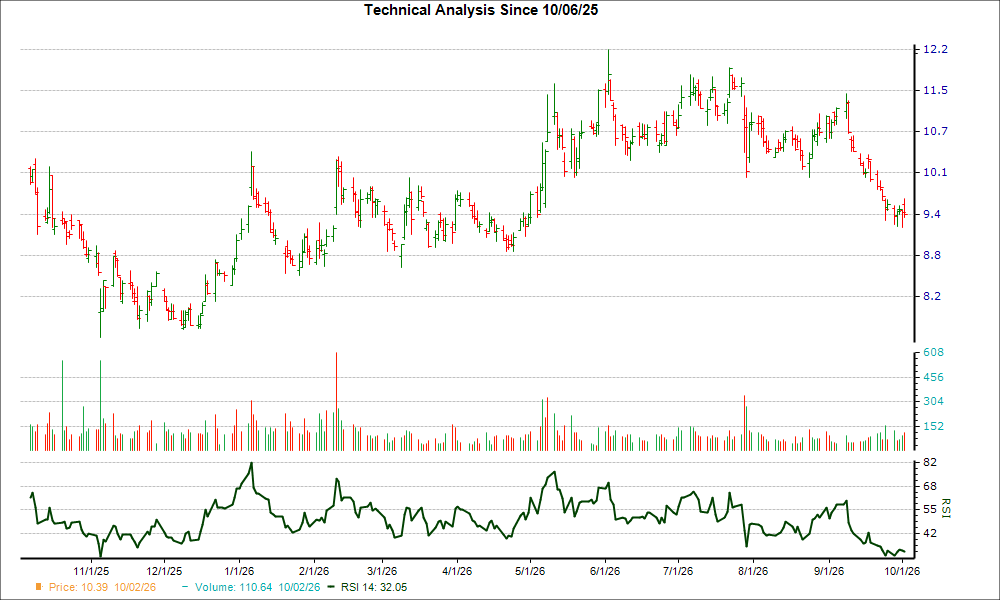The width and height of the screenshot is (1000, 600).
Task: Click the 7/1/26 date label
Action: [x=677, y=571]
